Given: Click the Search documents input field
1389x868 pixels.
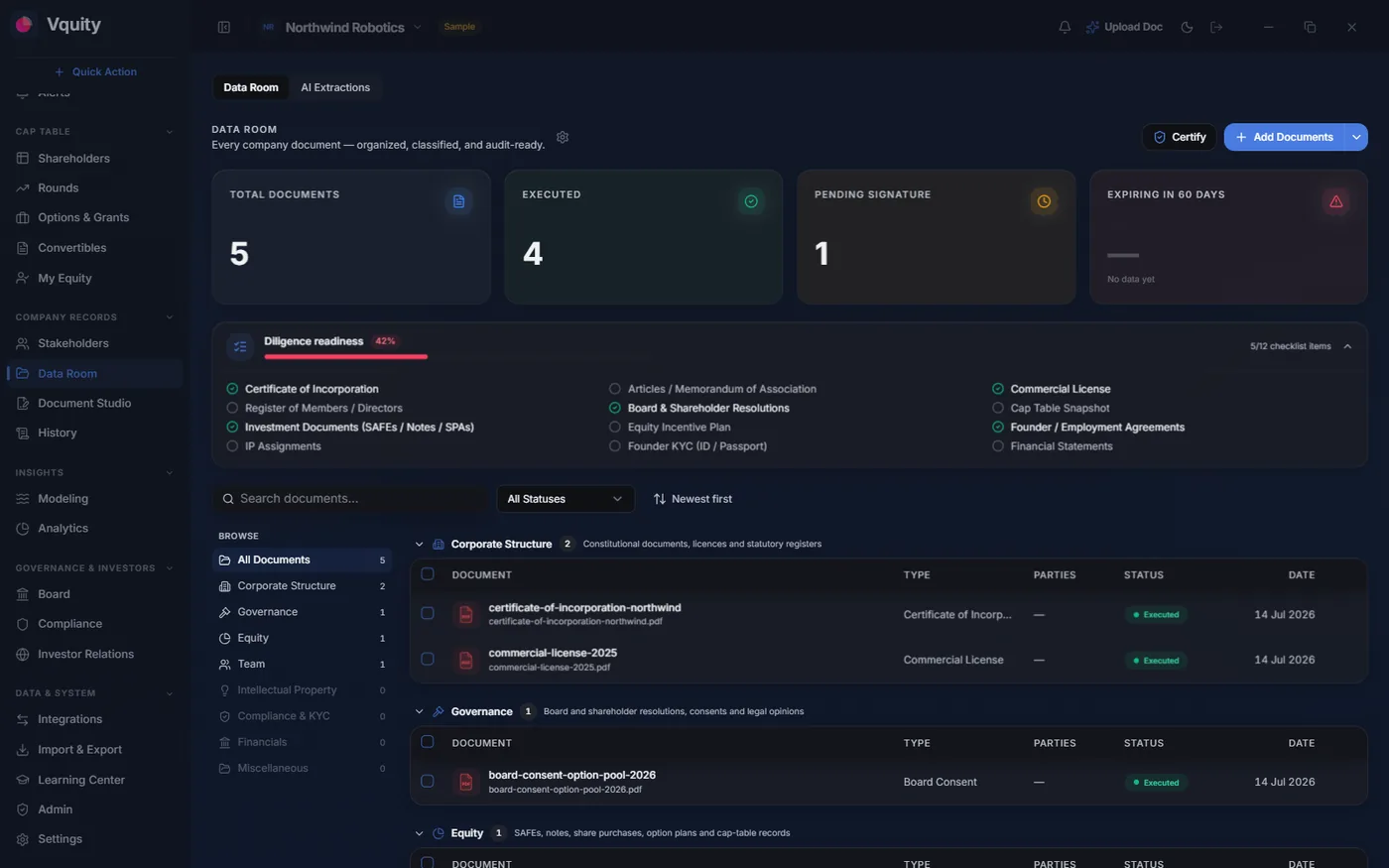Looking at the screenshot, I should pyautogui.click(x=351, y=499).
